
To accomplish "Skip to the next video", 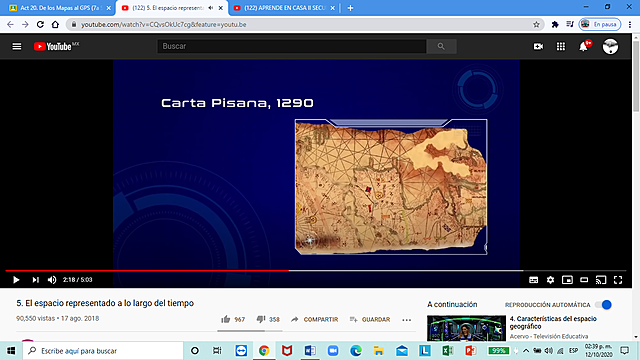I will 36,280.
